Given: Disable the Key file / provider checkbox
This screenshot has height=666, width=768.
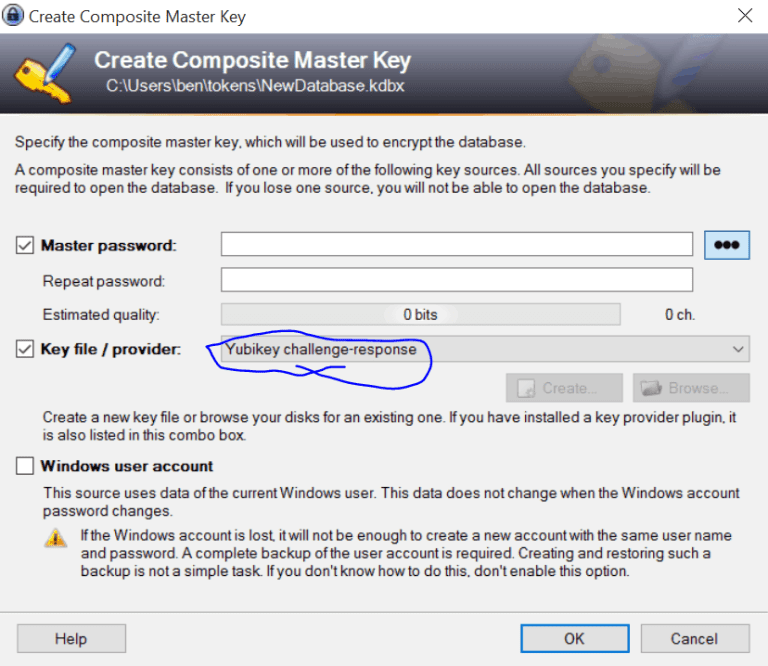Looking at the screenshot, I should pos(25,349).
